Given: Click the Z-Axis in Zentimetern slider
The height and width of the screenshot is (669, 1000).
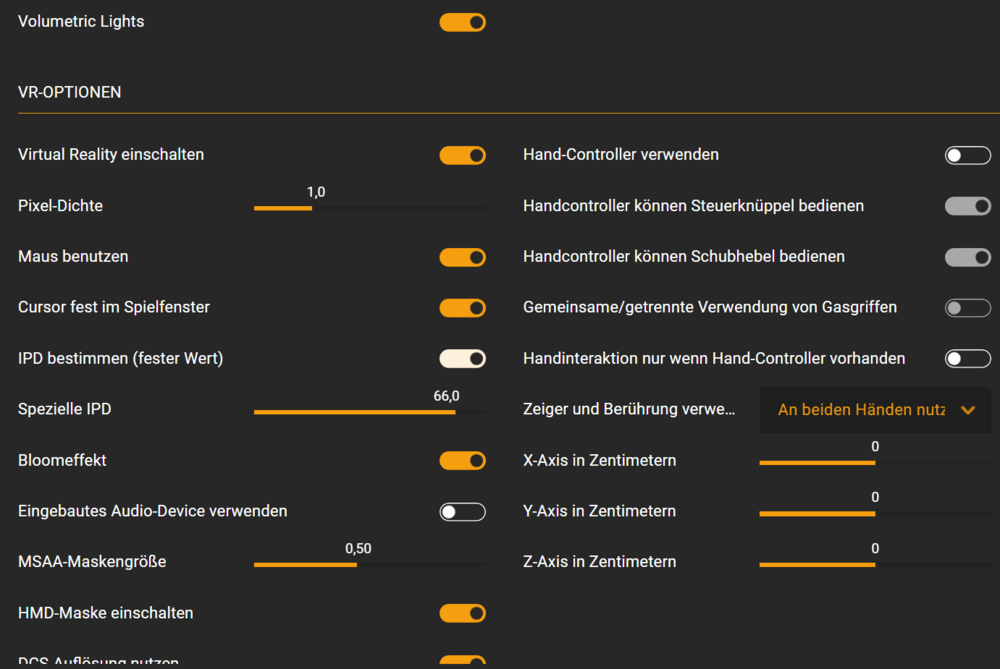Looking at the screenshot, I should [874, 564].
